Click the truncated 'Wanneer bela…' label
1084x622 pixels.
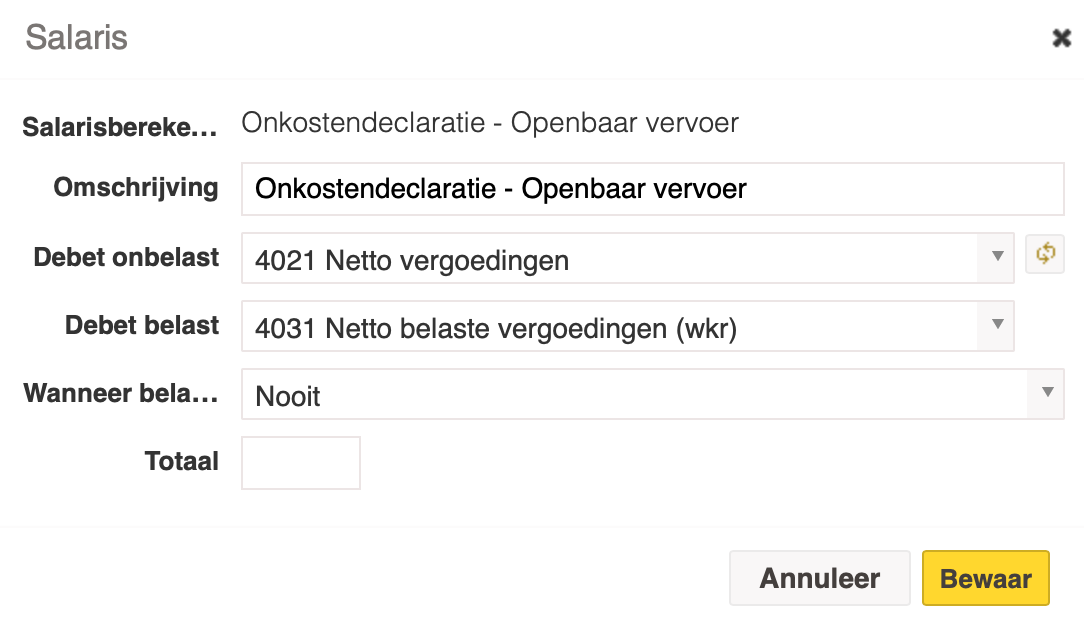point(121,393)
